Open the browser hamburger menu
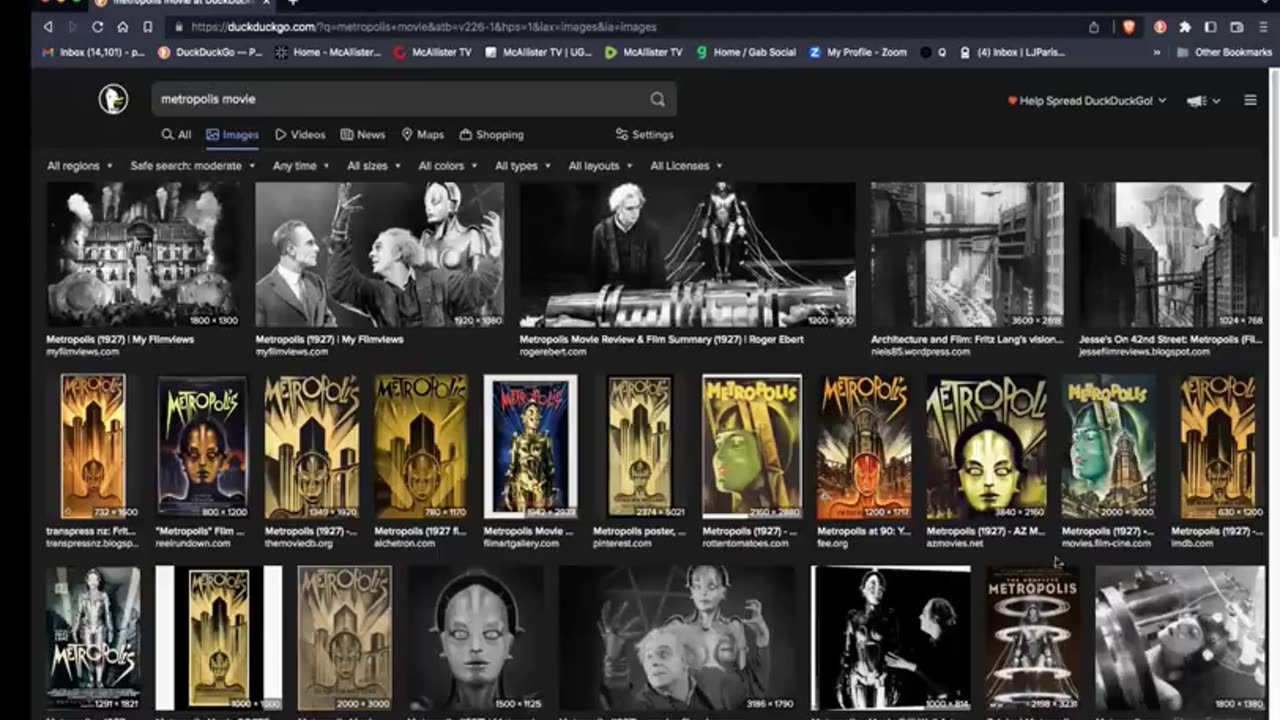Viewport: 1280px width, 720px height. click(x=1263, y=27)
